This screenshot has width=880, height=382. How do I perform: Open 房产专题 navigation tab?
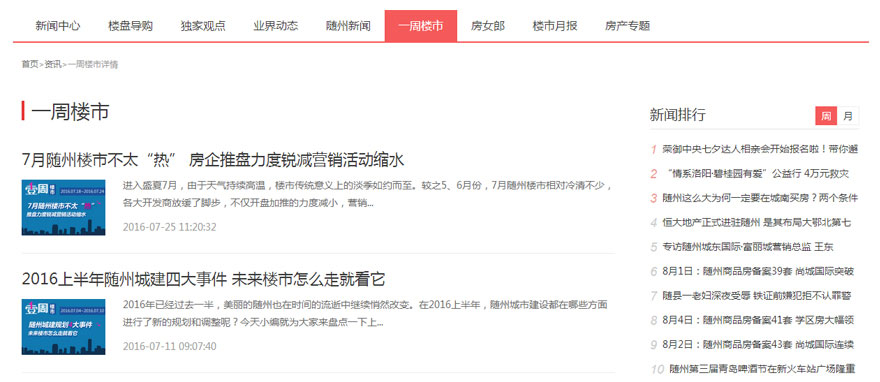[x=627, y=26]
